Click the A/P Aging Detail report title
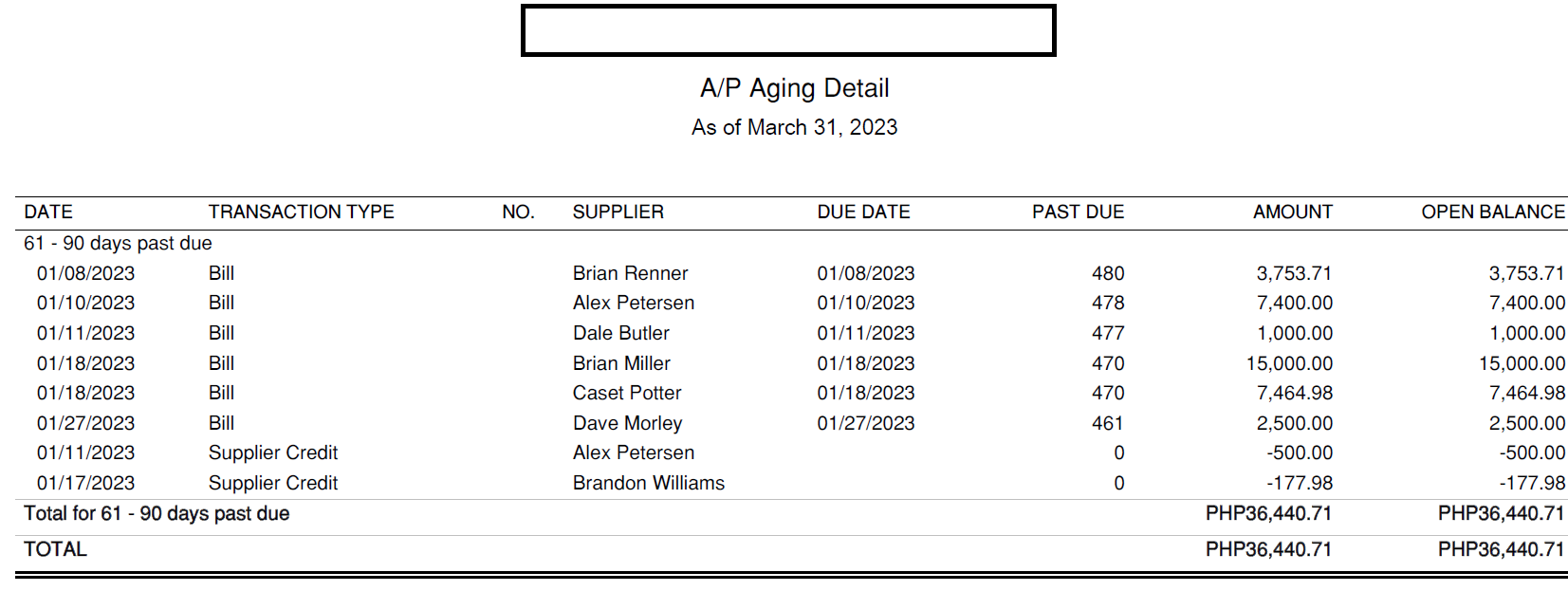The height and width of the screenshot is (591, 1568). pyautogui.click(x=794, y=88)
